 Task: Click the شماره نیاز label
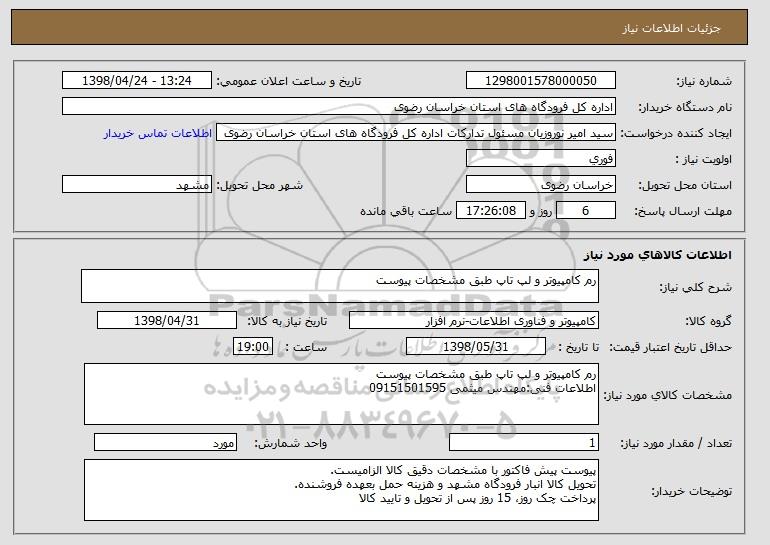pos(704,82)
